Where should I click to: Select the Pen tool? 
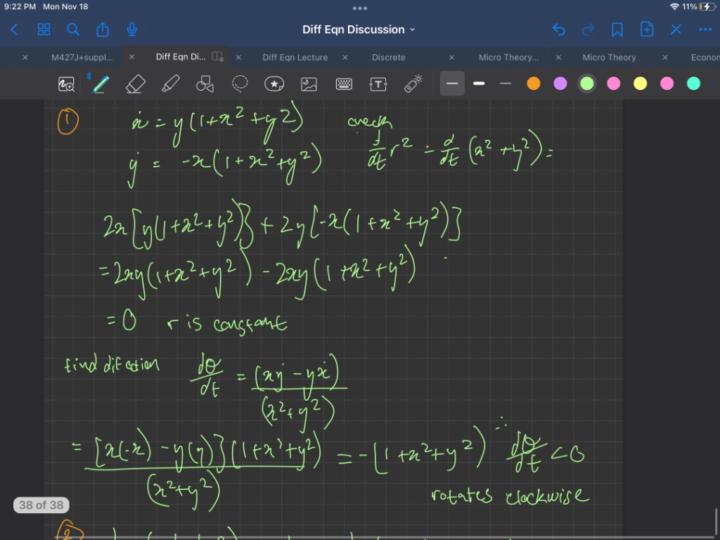(101, 84)
